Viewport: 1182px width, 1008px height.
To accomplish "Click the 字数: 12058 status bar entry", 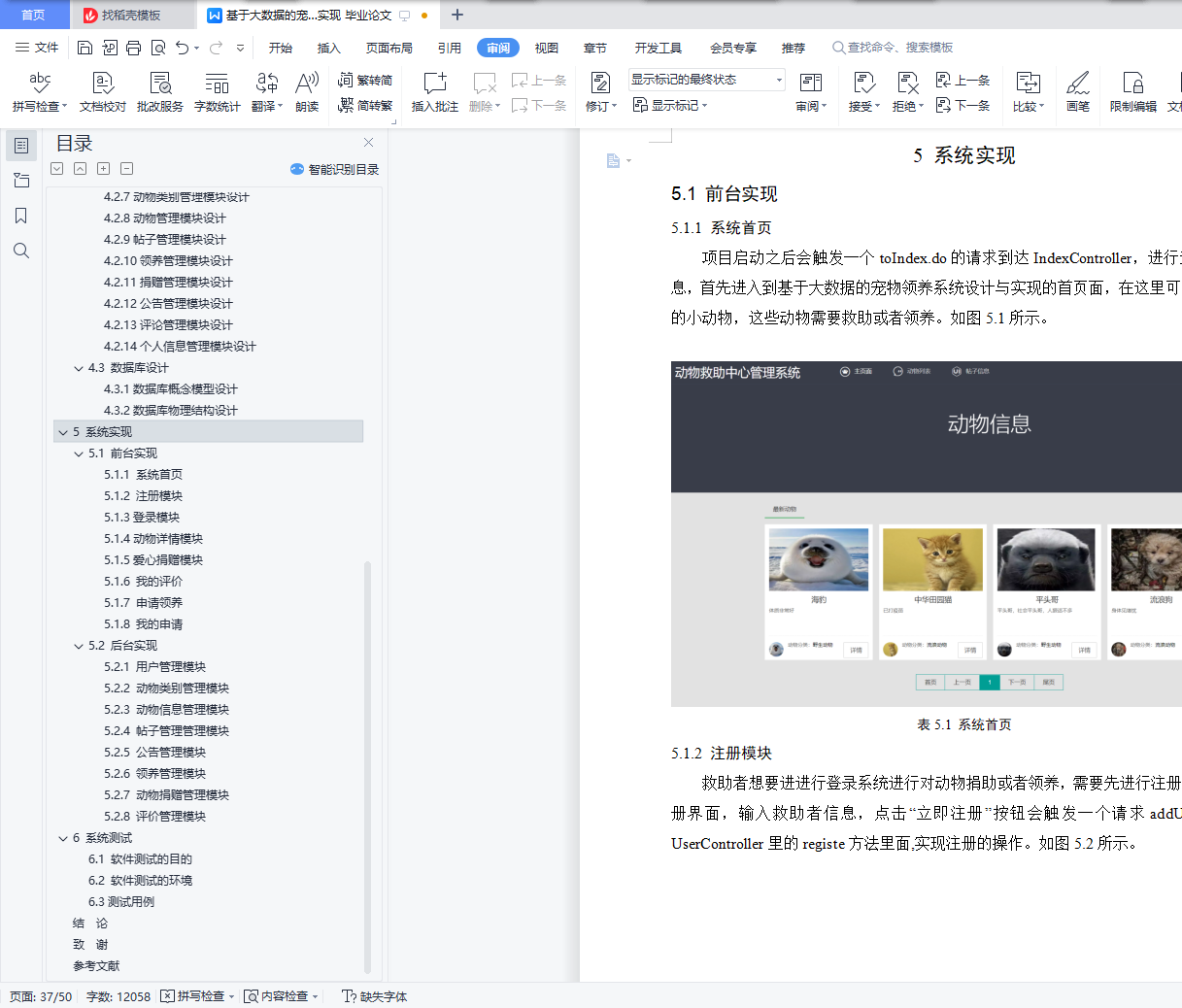I will click(x=118, y=996).
